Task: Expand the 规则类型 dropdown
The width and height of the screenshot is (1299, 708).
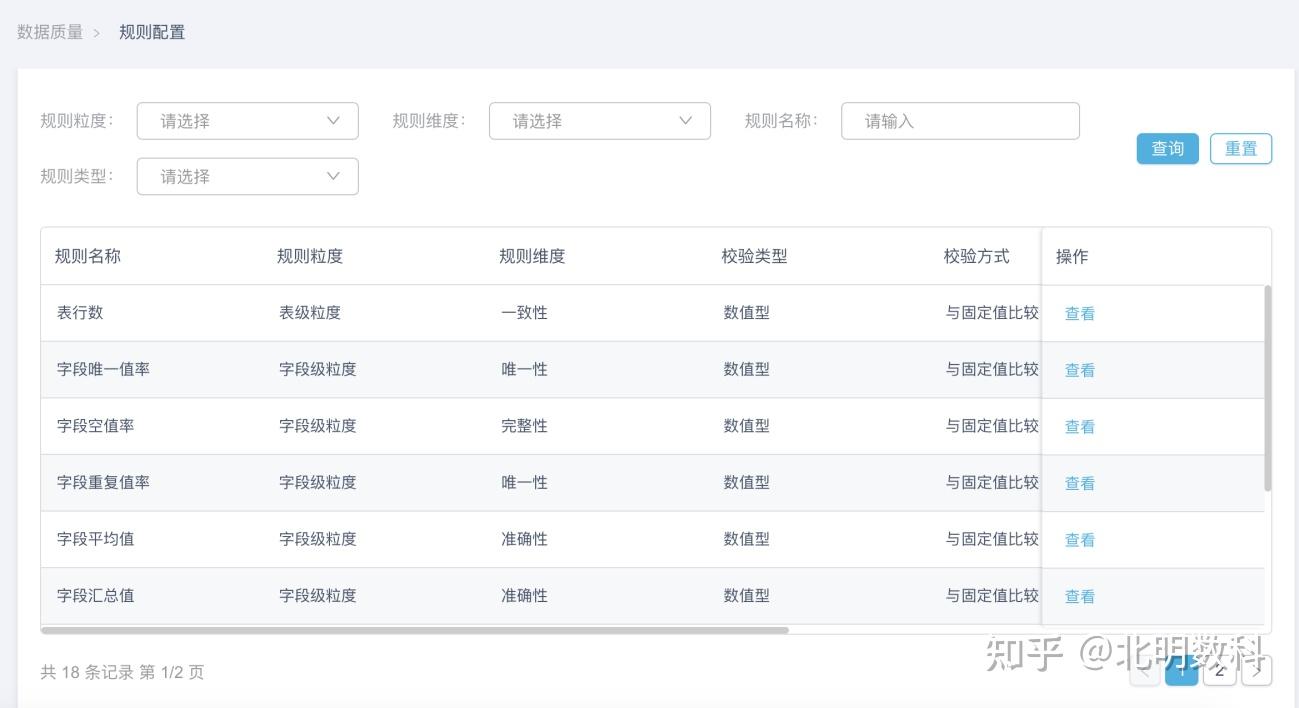Action: pyautogui.click(x=247, y=177)
